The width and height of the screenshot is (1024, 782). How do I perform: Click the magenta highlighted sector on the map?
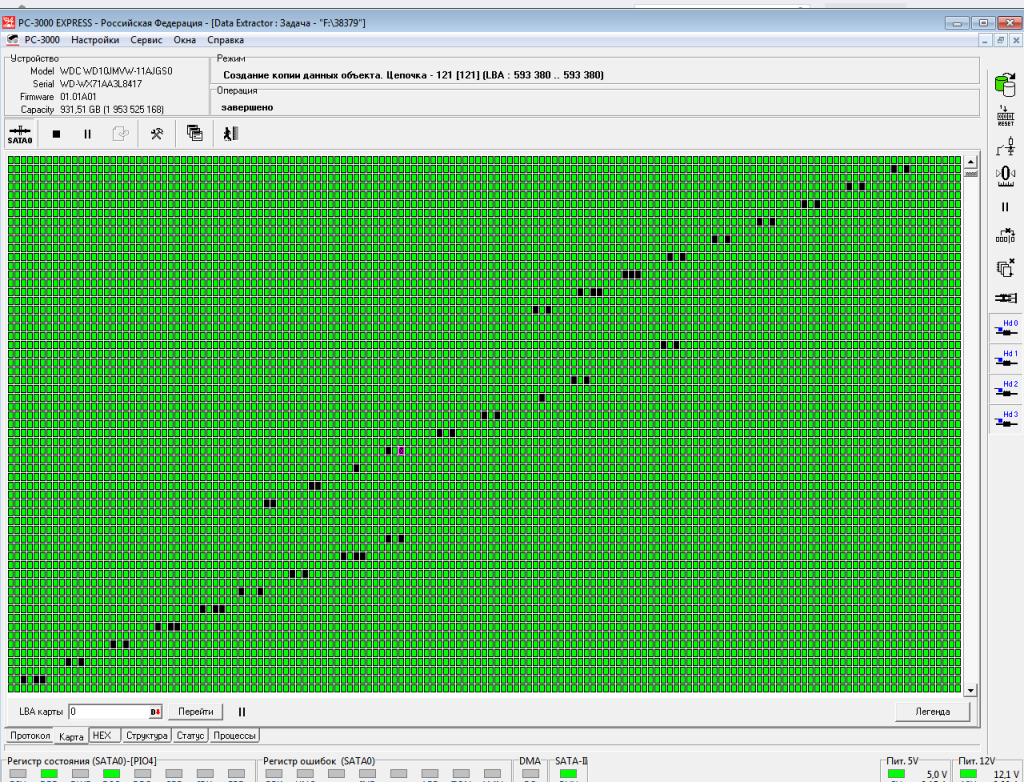[401, 451]
